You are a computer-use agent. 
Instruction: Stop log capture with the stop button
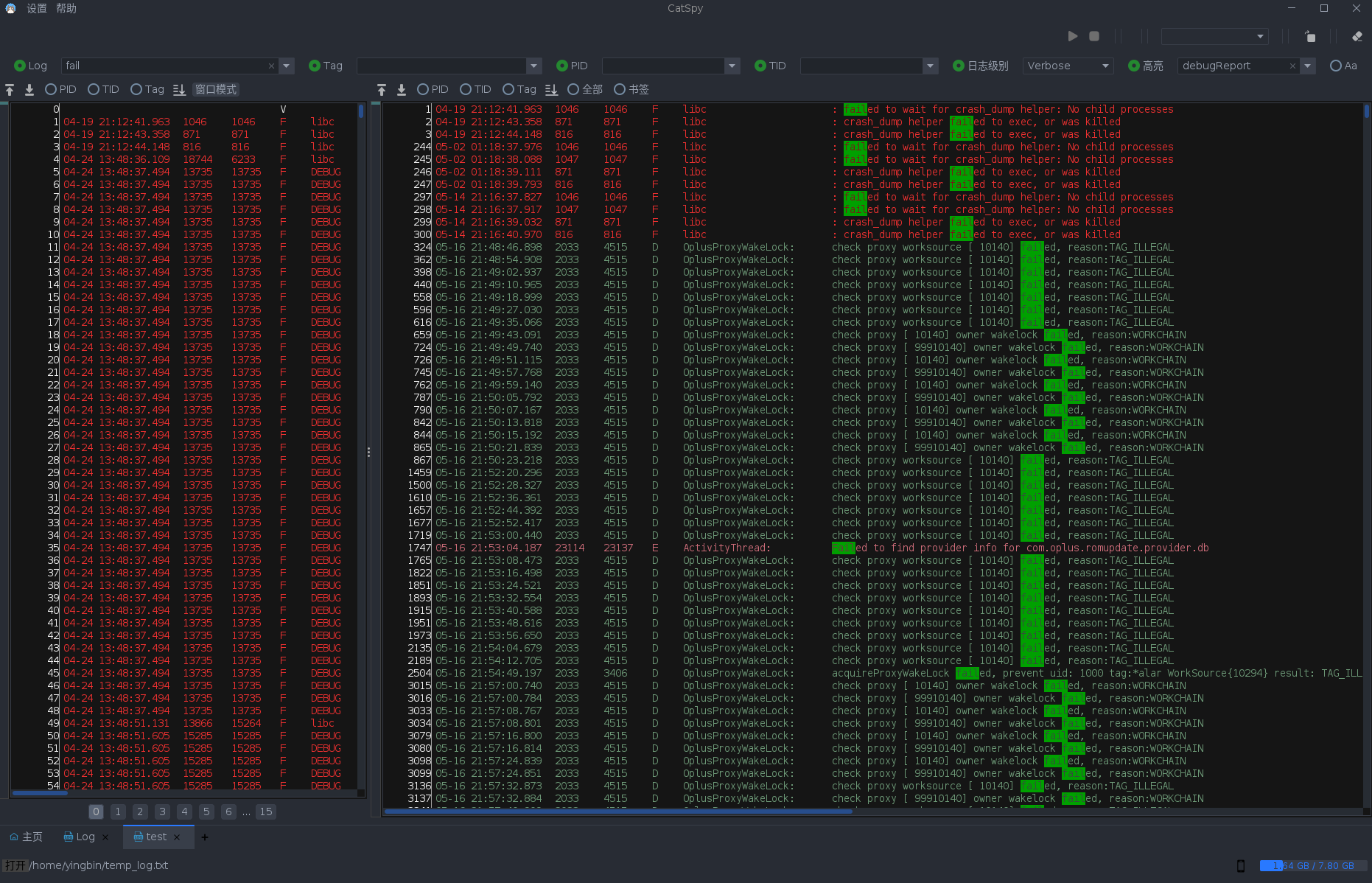1094,36
